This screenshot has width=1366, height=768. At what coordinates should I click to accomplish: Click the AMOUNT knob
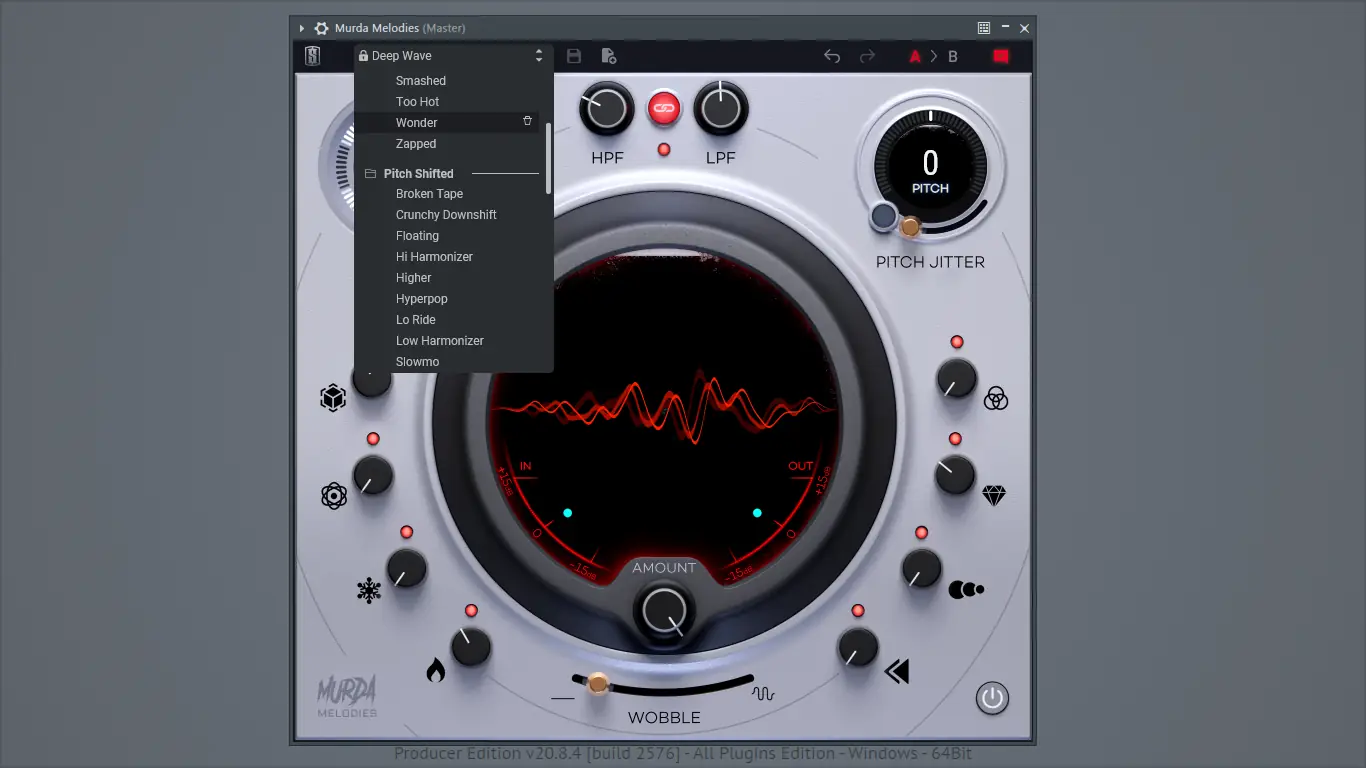664,610
